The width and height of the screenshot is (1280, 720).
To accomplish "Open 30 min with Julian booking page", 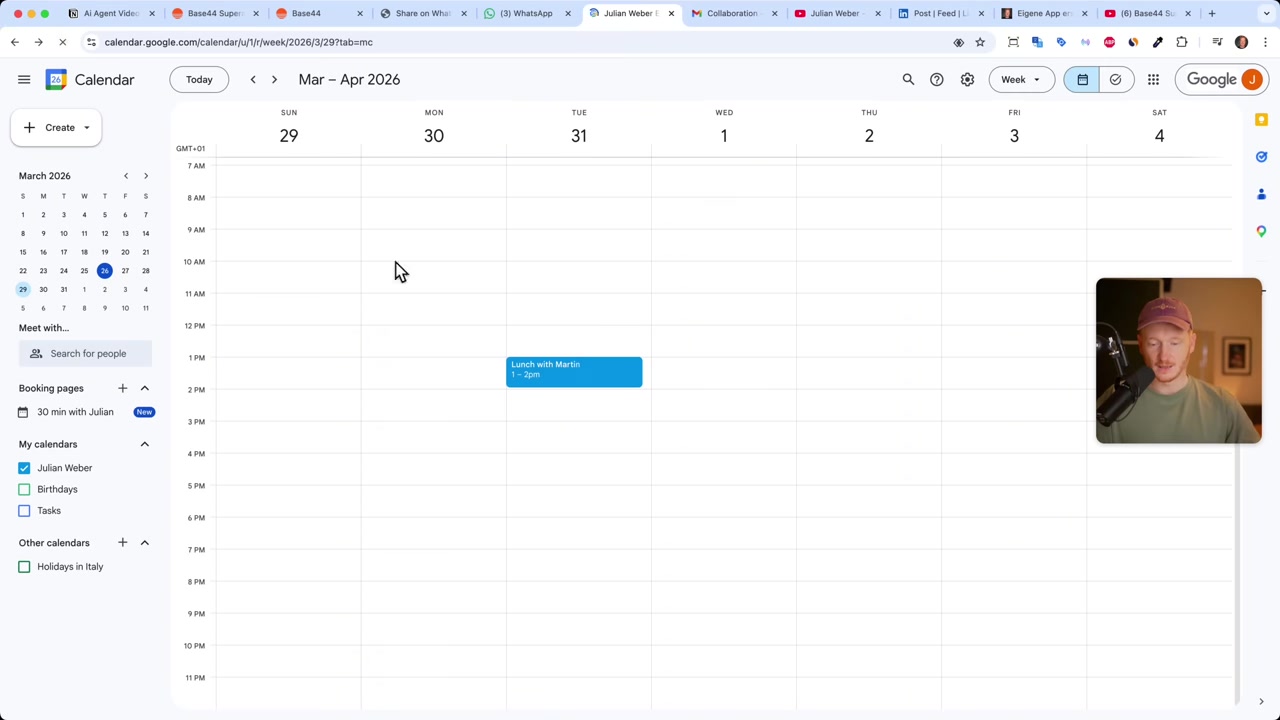I will coord(75,412).
